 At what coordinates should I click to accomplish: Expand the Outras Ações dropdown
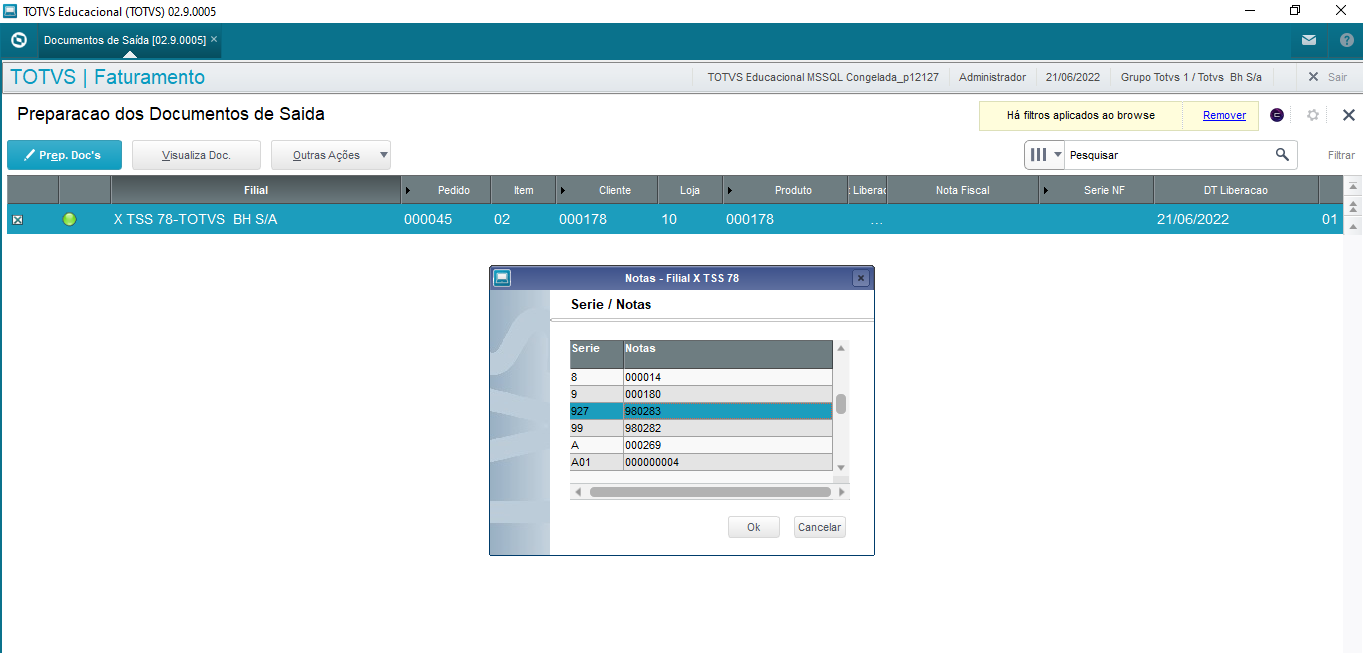click(384, 155)
